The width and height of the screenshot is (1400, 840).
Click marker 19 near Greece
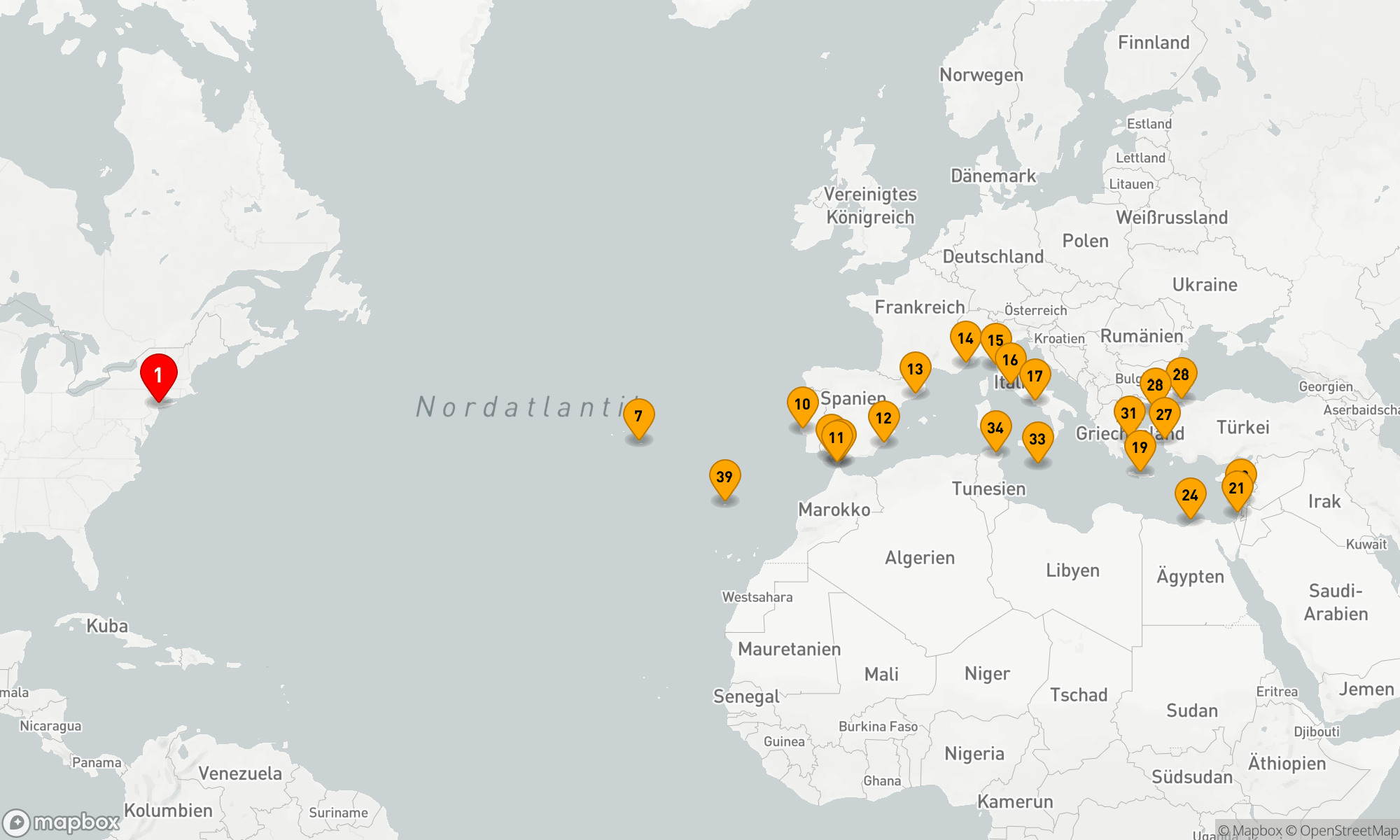point(1140,447)
